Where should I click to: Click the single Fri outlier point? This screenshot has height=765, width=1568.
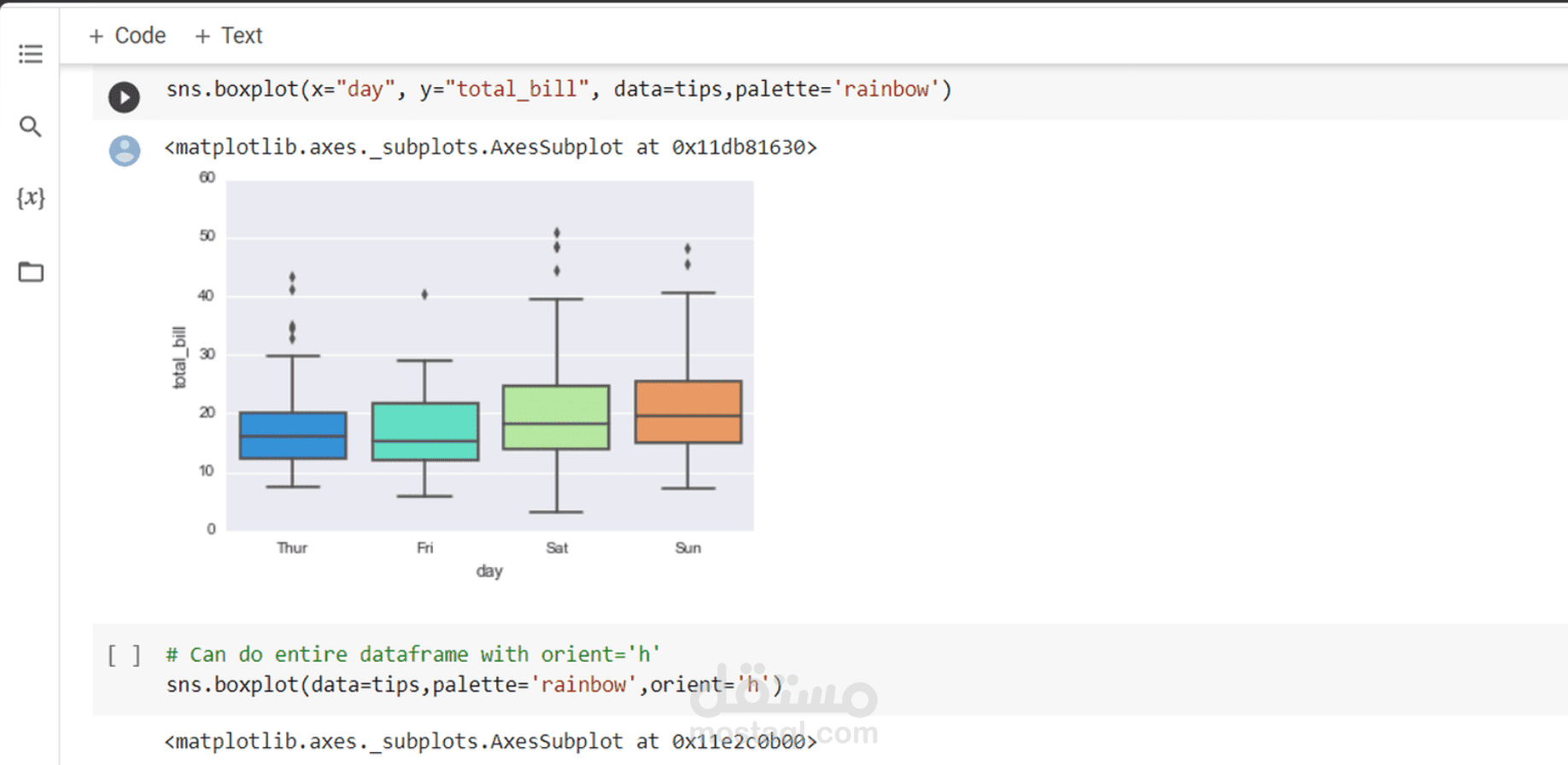click(x=424, y=295)
